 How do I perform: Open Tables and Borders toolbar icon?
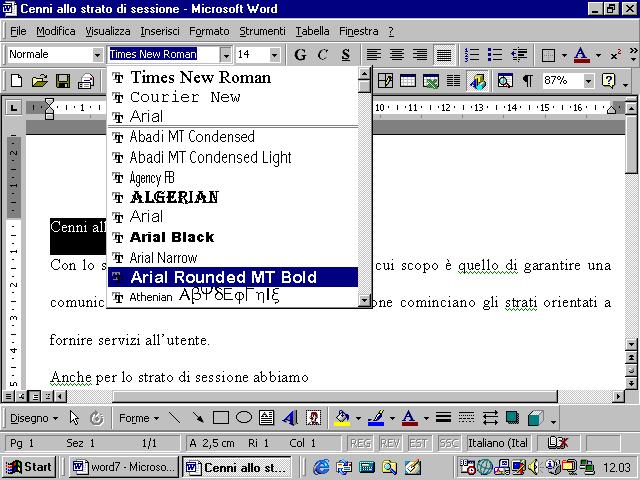point(385,80)
